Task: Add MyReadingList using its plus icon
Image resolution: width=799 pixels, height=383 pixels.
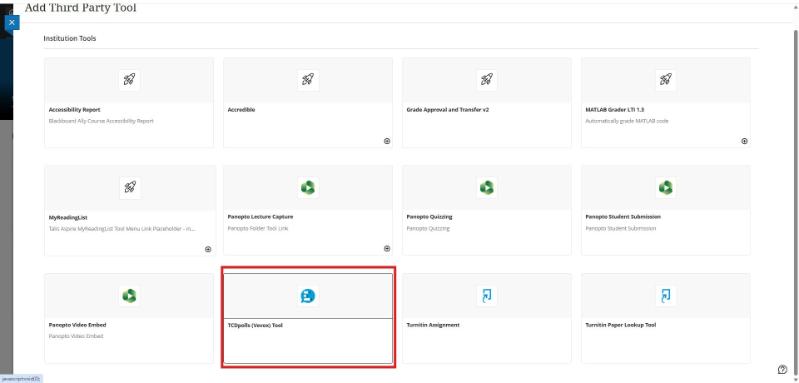Action: click(x=208, y=249)
